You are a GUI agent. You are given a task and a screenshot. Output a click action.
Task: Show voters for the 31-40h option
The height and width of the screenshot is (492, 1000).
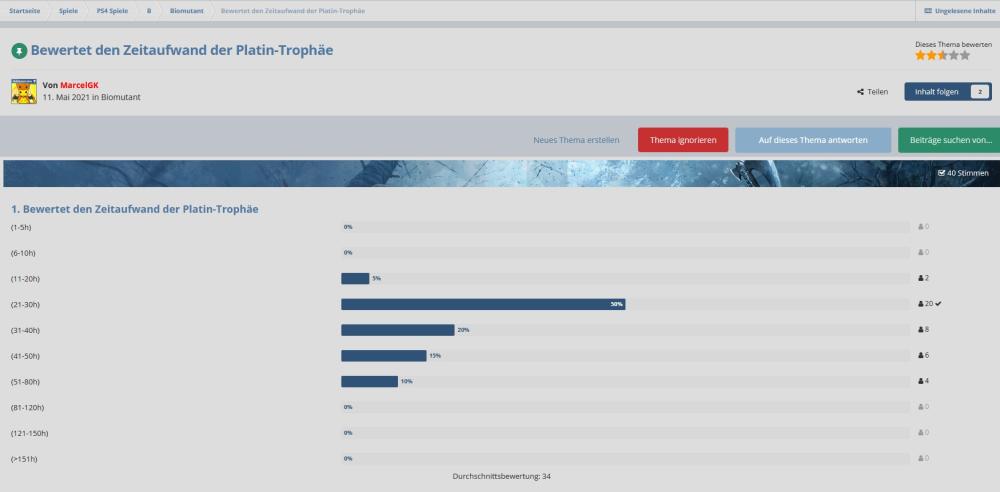pyautogui.click(x=924, y=330)
